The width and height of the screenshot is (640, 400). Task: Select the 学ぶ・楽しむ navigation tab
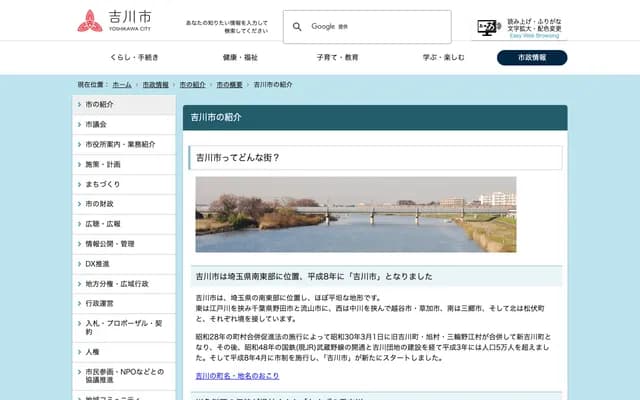(x=443, y=57)
